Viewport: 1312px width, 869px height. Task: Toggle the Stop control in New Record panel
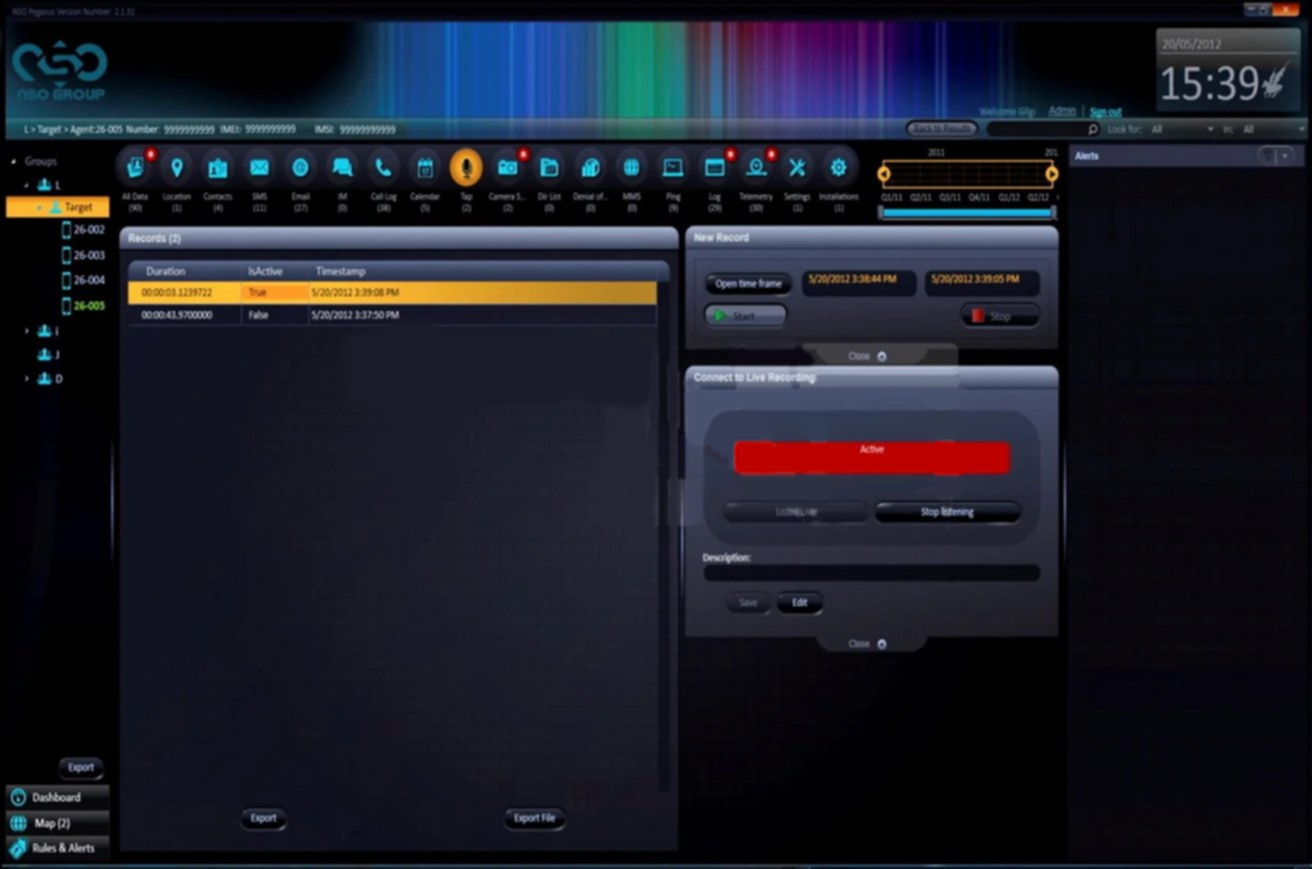[x=998, y=315]
